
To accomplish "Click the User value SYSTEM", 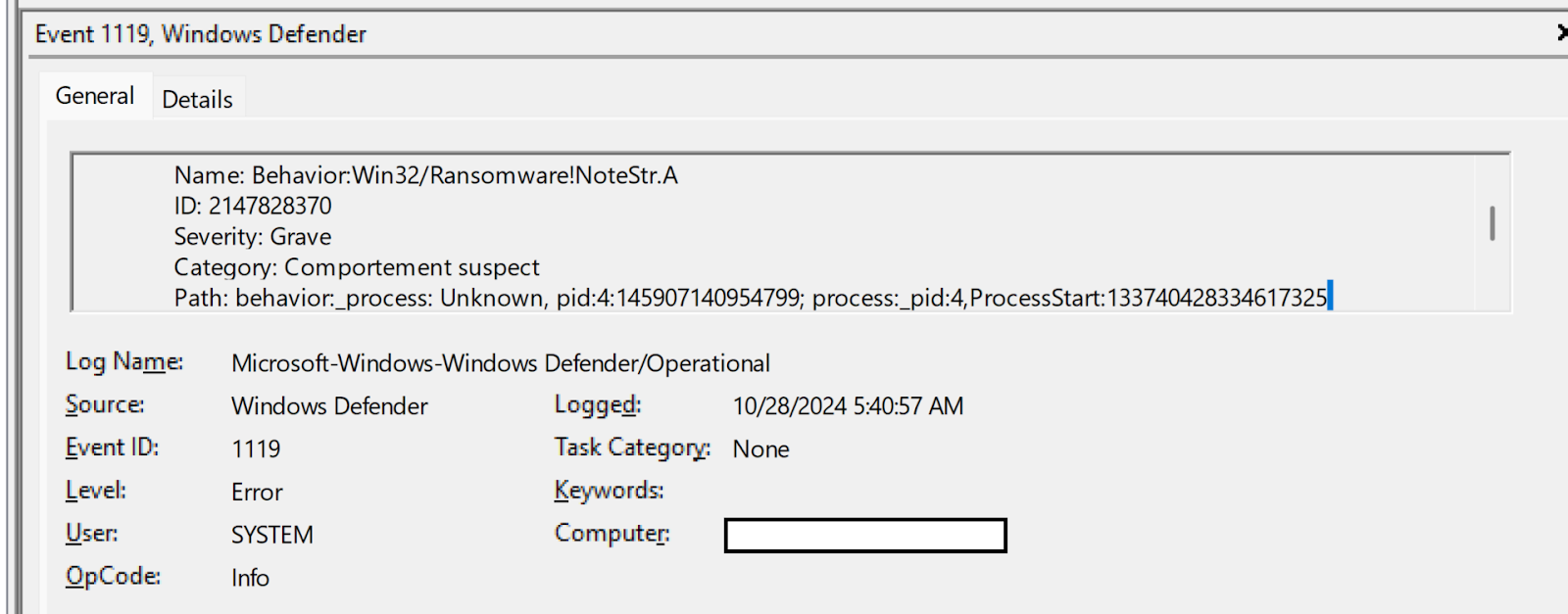I will point(272,535).
